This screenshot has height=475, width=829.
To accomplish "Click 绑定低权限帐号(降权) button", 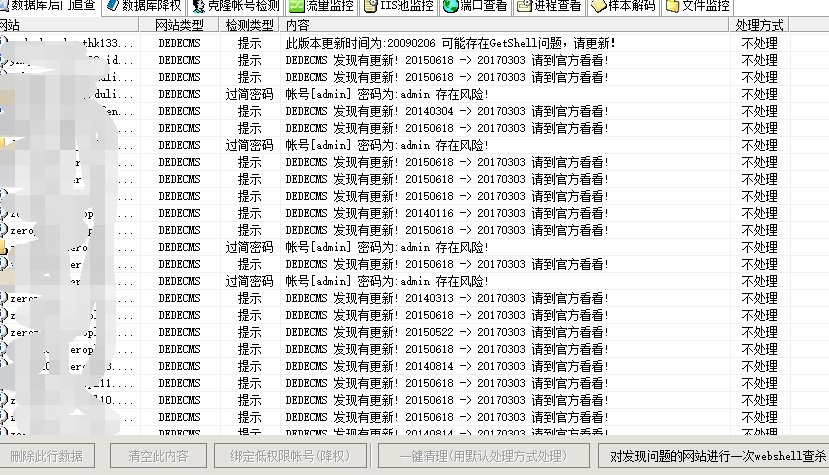I will coord(290,456).
